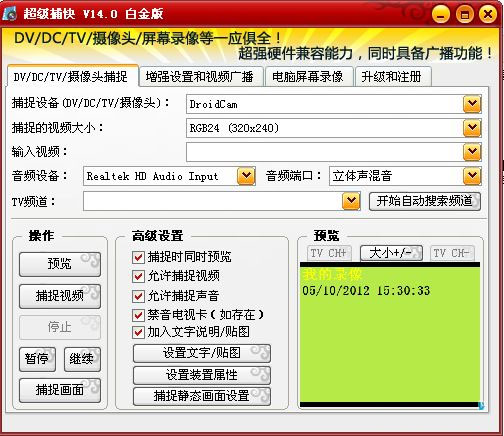
Task: Click the green preview video area
Action: pos(390,335)
